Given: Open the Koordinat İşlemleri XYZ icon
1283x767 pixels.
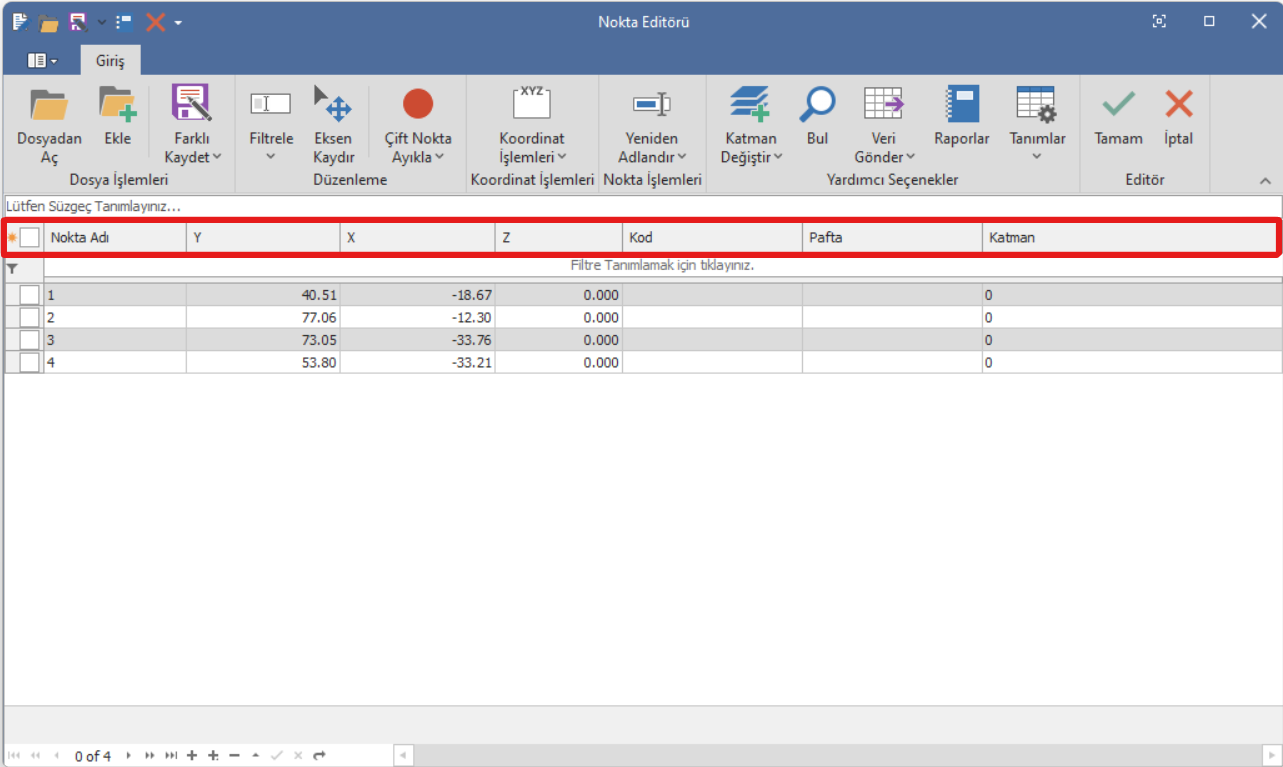Looking at the screenshot, I should pos(532,103).
